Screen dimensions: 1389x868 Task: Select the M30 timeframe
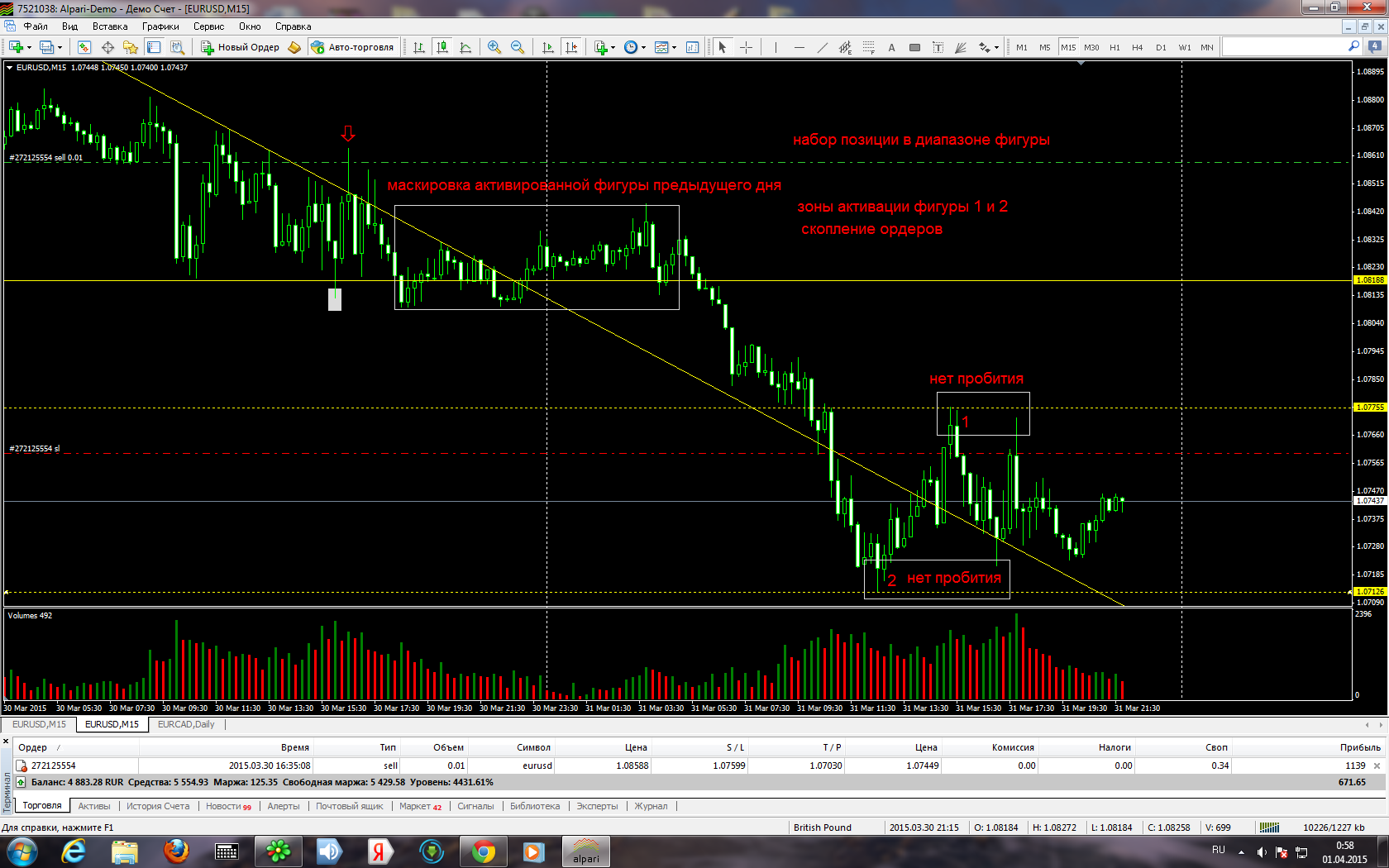1091,47
